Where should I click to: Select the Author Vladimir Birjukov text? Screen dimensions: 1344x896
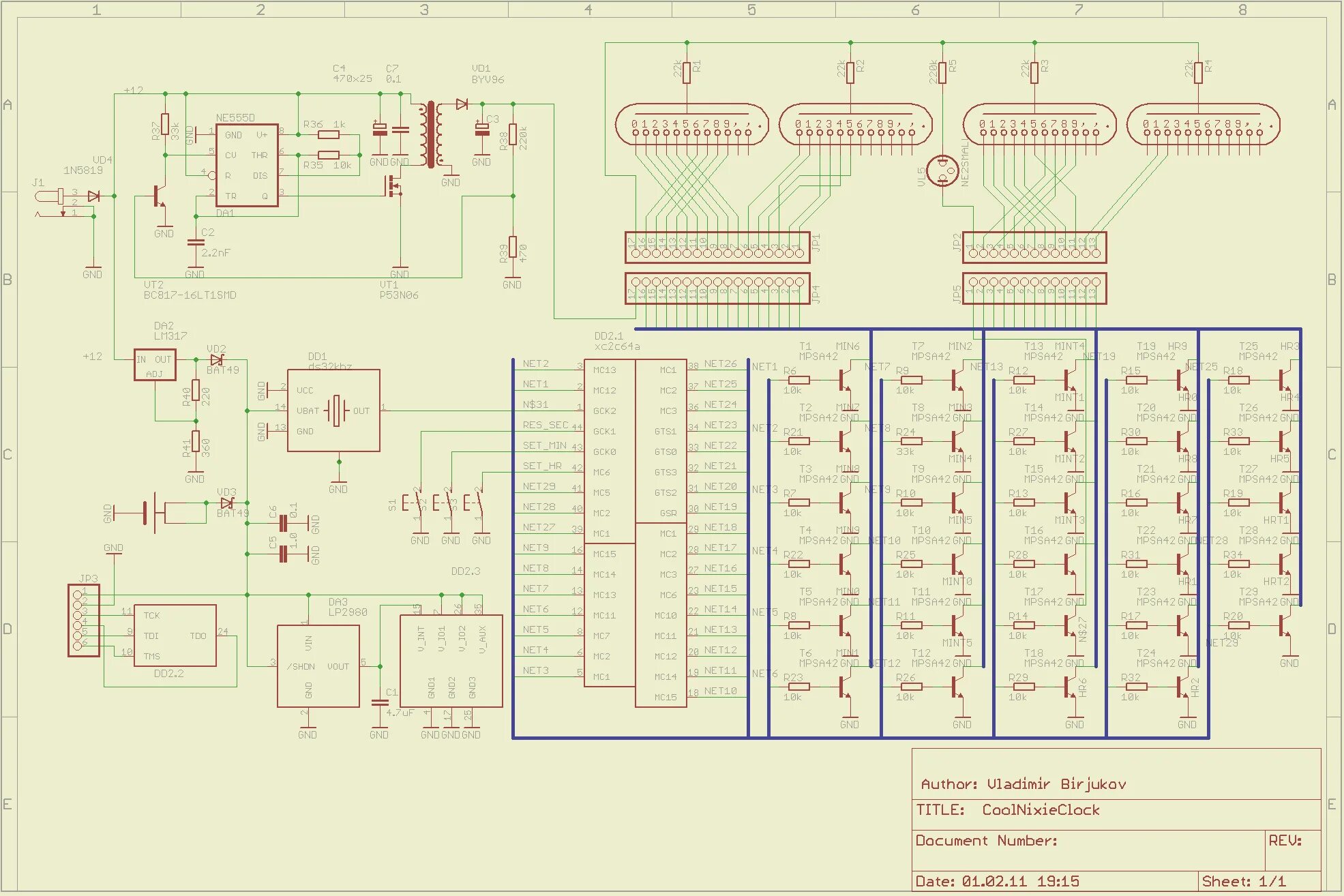tap(1023, 784)
